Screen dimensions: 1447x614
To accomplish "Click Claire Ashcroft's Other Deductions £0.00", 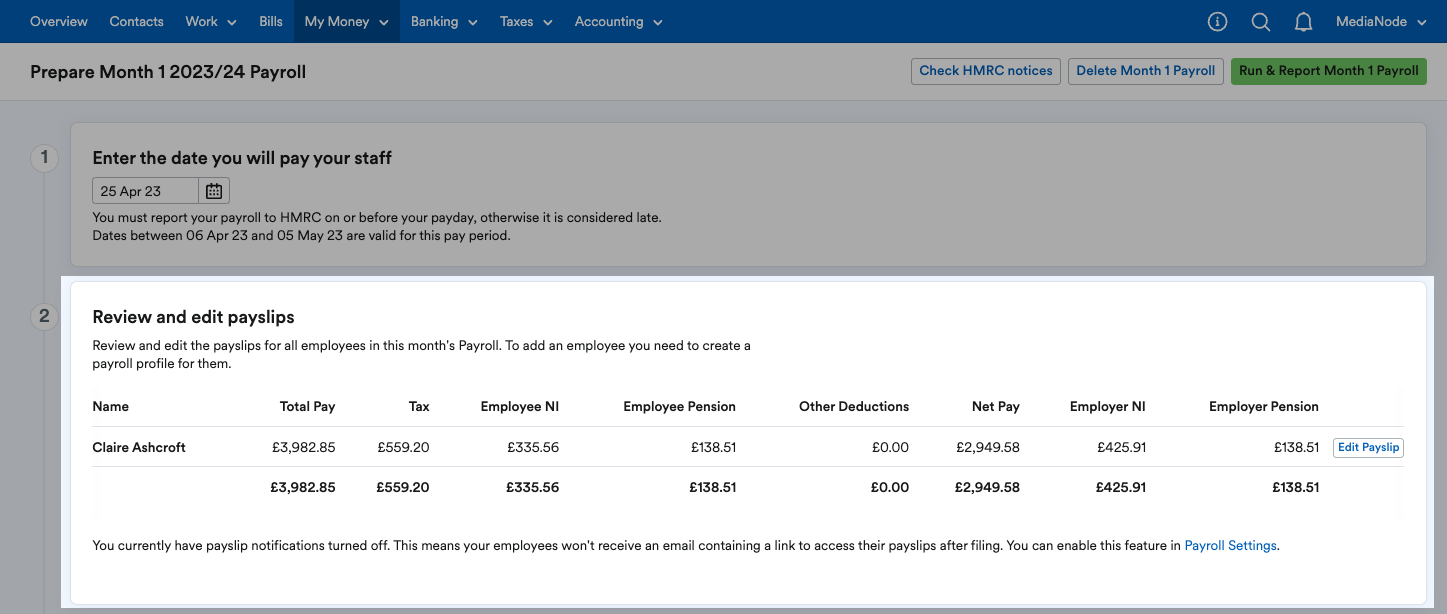I will coord(889,447).
